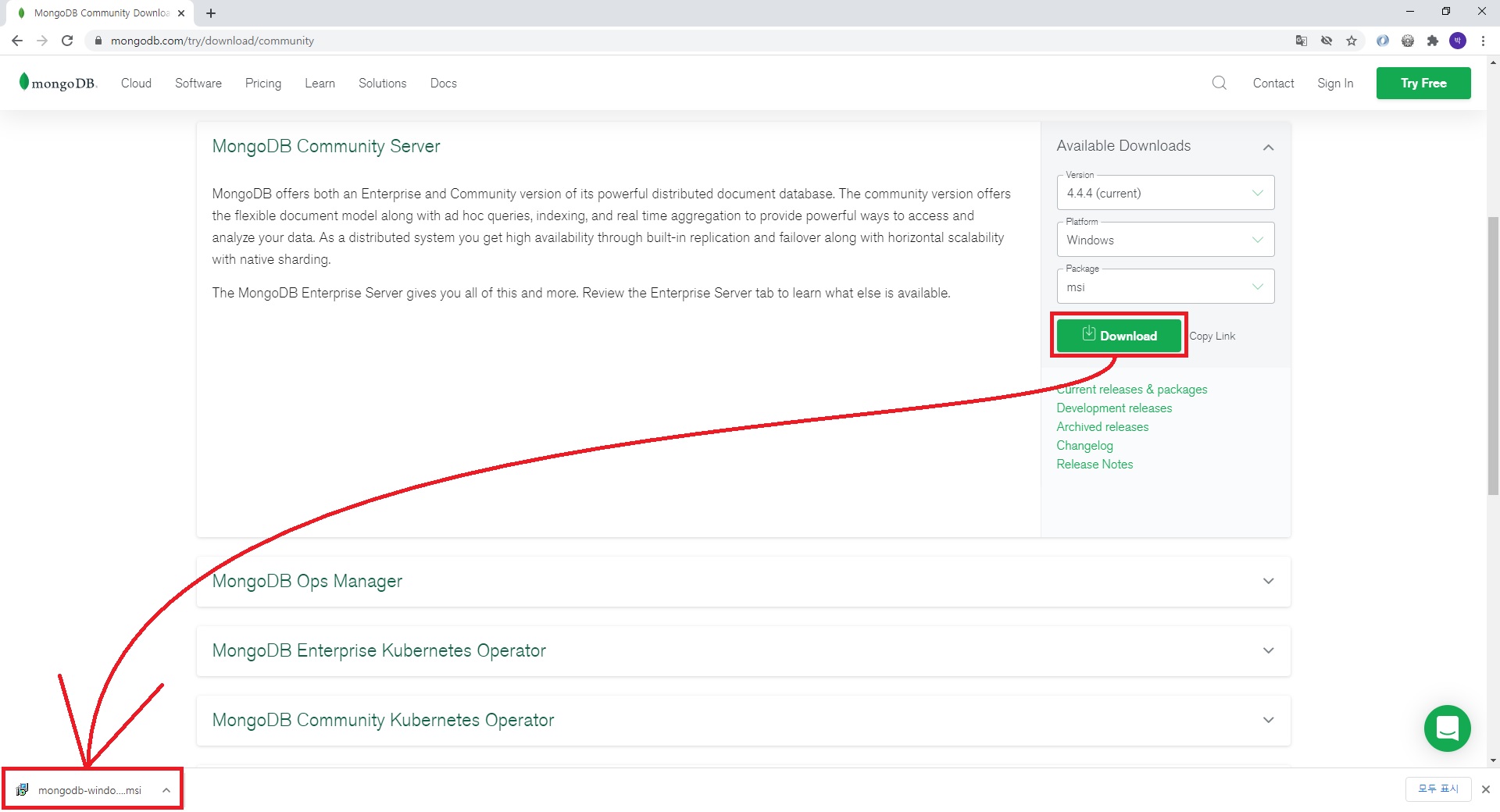The image size is (1500, 812).
Task: Open the Learn menu
Action: point(320,83)
